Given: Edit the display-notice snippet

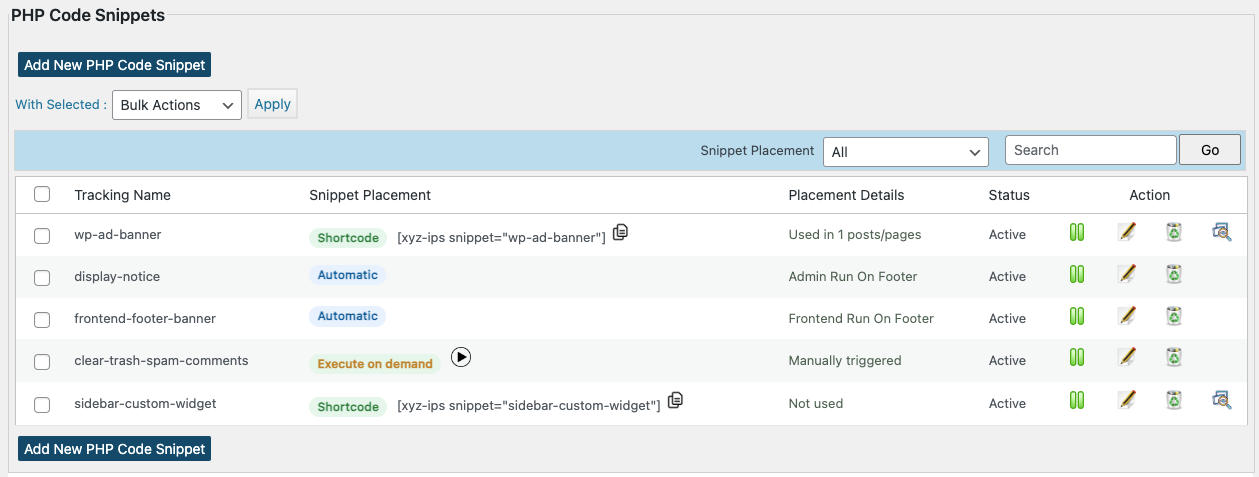Looking at the screenshot, I should 1127,274.
